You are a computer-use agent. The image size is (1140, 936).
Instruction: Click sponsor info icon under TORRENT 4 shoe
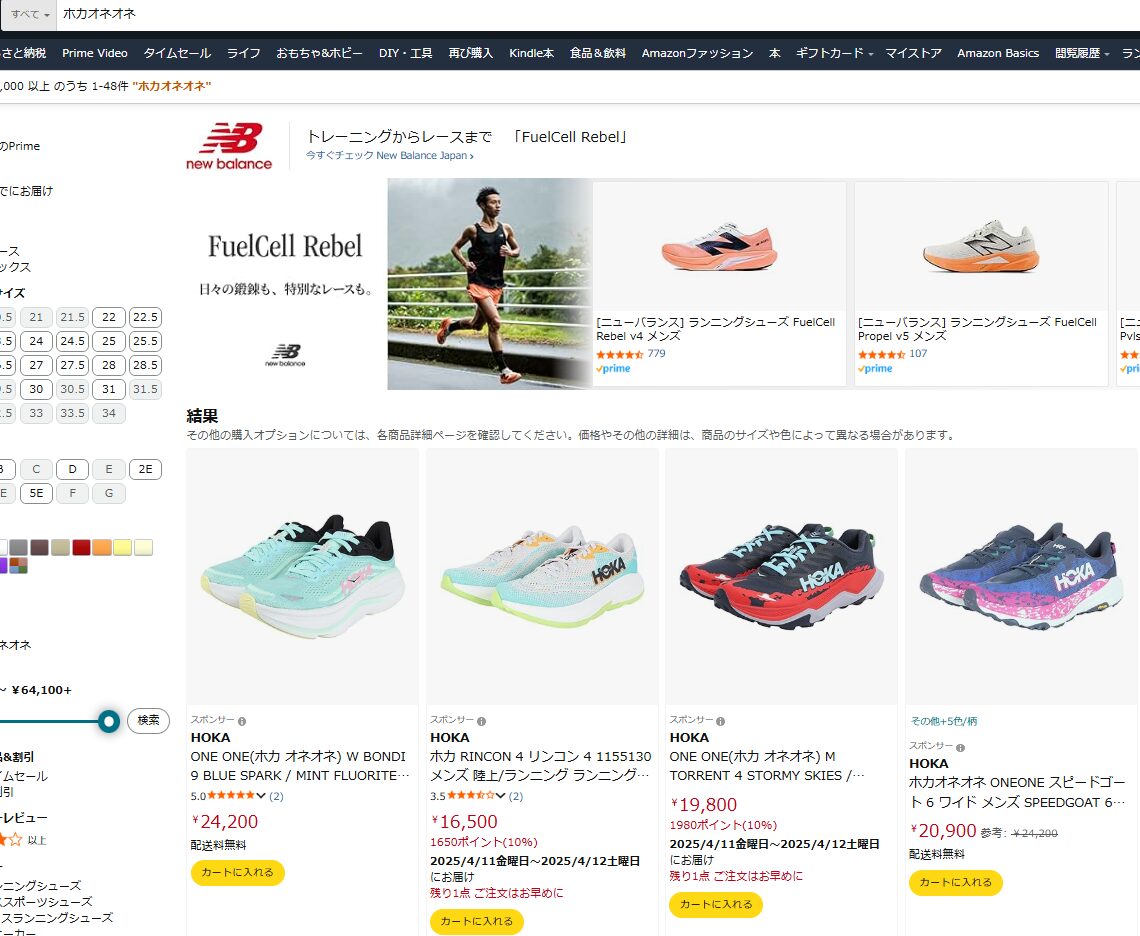click(x=720, y=721)
